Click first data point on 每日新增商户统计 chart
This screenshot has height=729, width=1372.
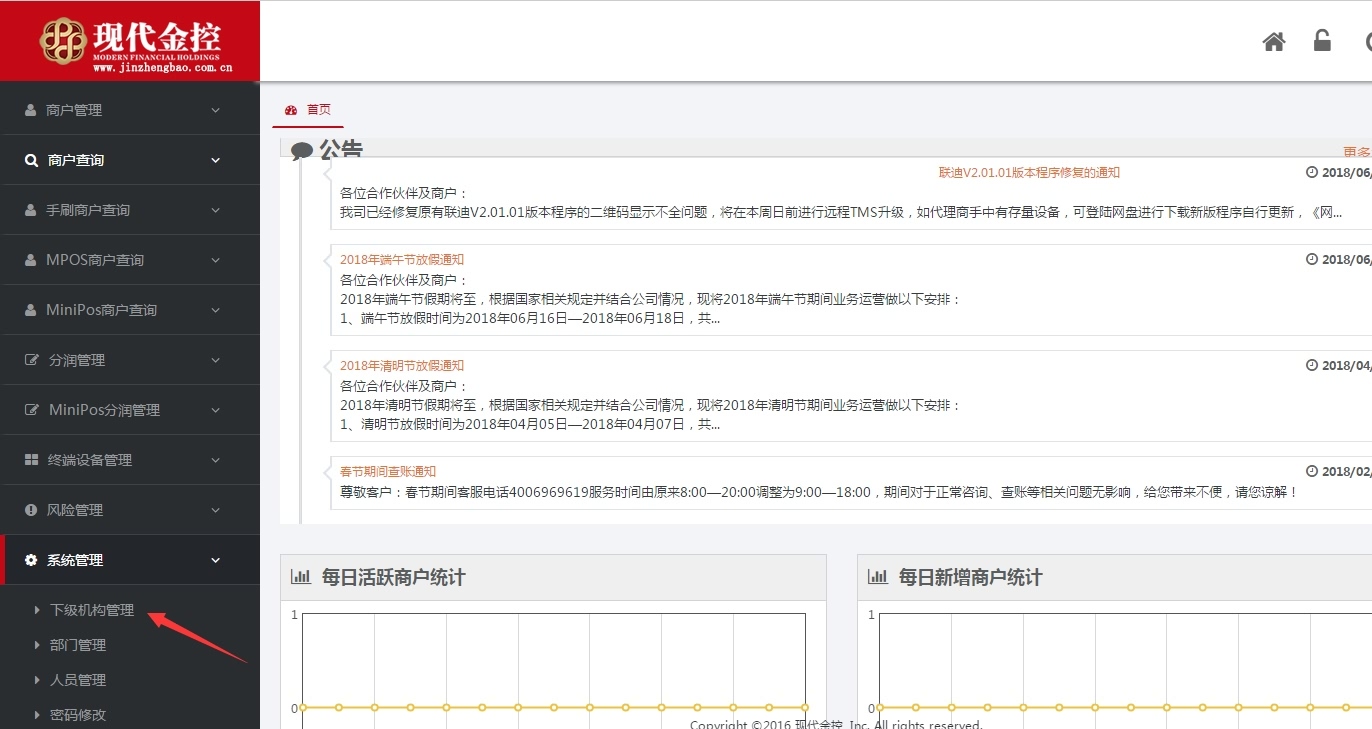pos(879,707)
